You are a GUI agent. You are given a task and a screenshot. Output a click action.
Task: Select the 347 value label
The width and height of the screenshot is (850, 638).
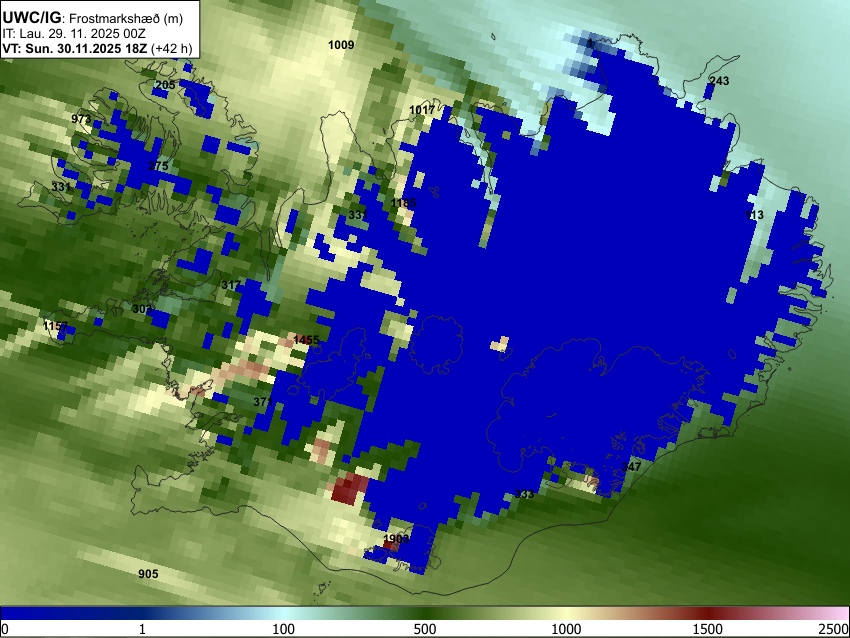[x=631, y=466]
